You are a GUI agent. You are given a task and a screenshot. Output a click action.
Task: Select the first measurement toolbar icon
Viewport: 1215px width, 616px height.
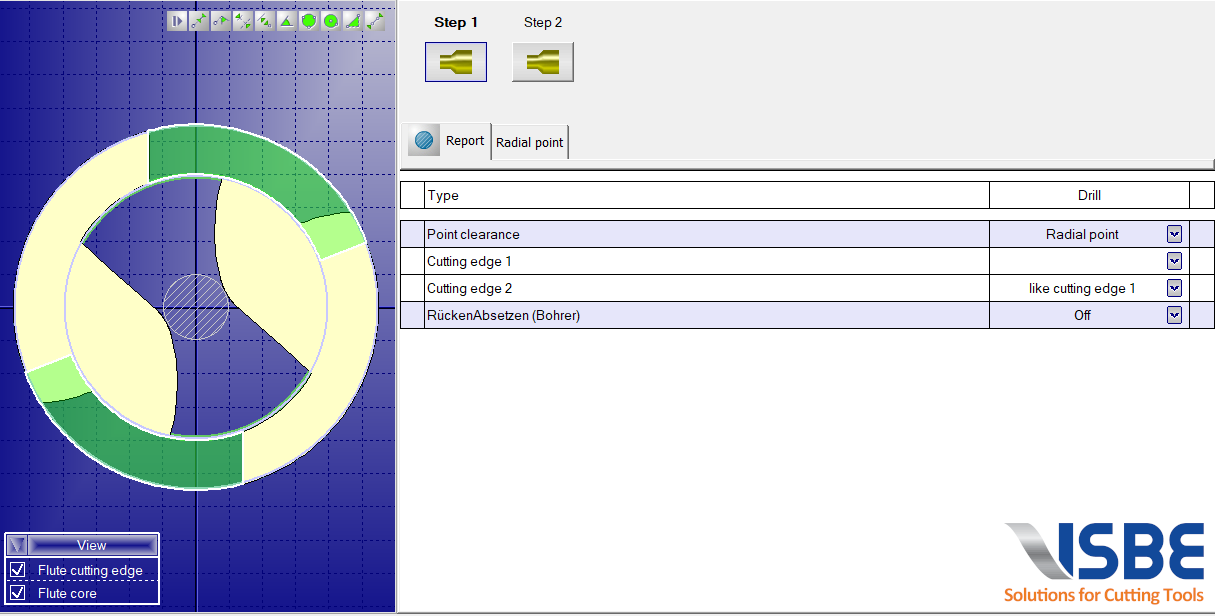178,20
